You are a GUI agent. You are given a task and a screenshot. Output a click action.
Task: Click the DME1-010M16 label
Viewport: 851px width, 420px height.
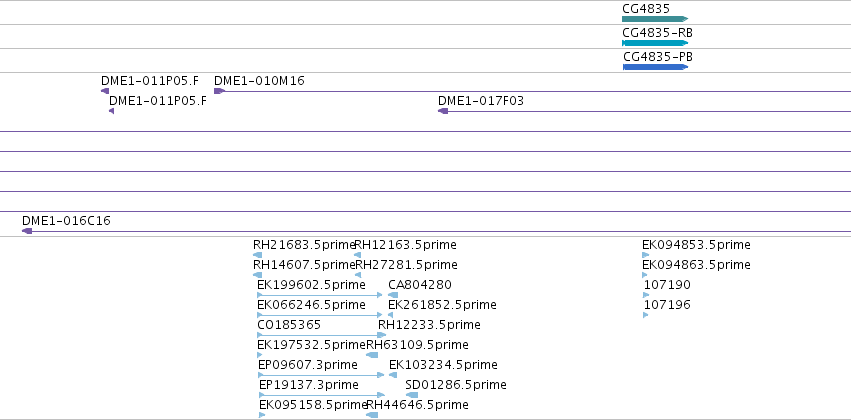coord(259,81)
